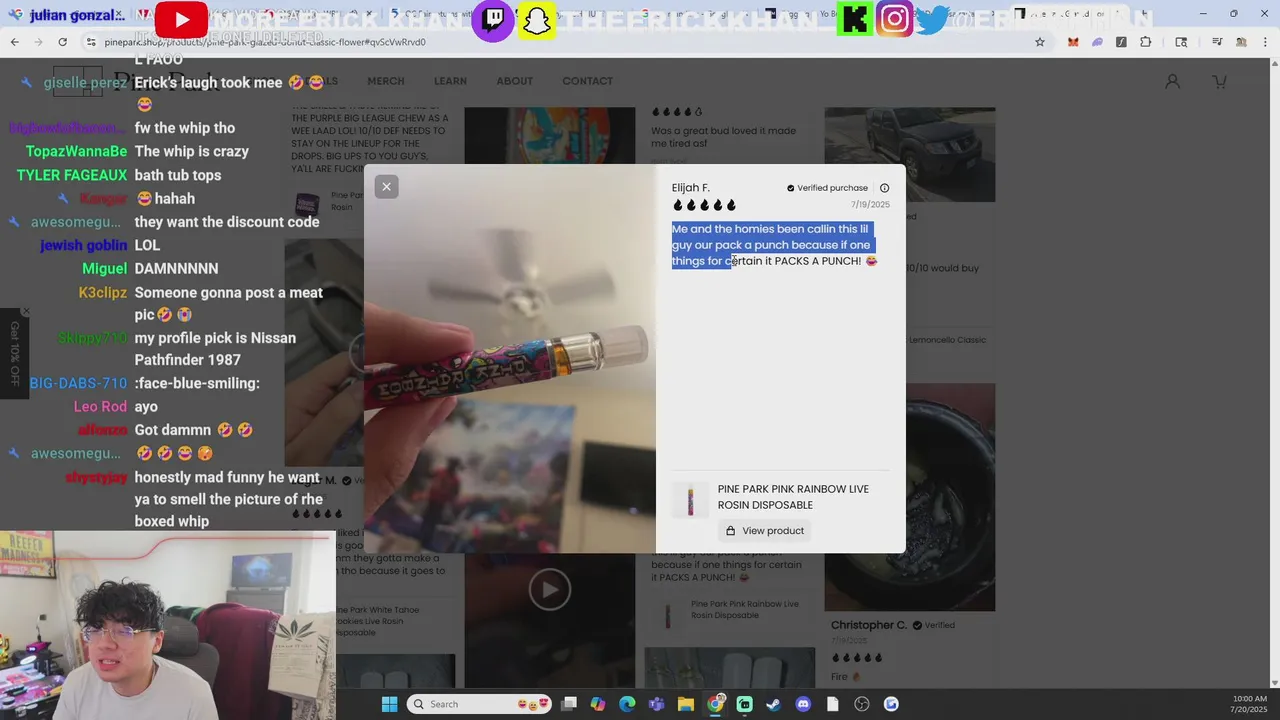
Task: Open Microsoft Teams from taskbar
Action: pos(656,704)
